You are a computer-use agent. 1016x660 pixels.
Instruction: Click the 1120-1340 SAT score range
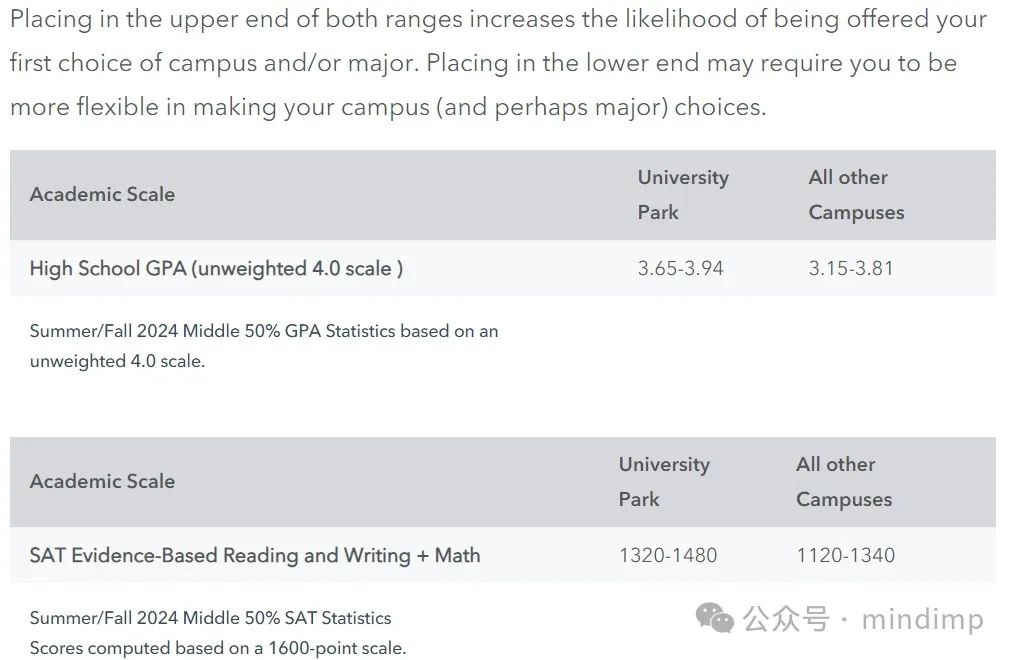(x=846, y=555)
